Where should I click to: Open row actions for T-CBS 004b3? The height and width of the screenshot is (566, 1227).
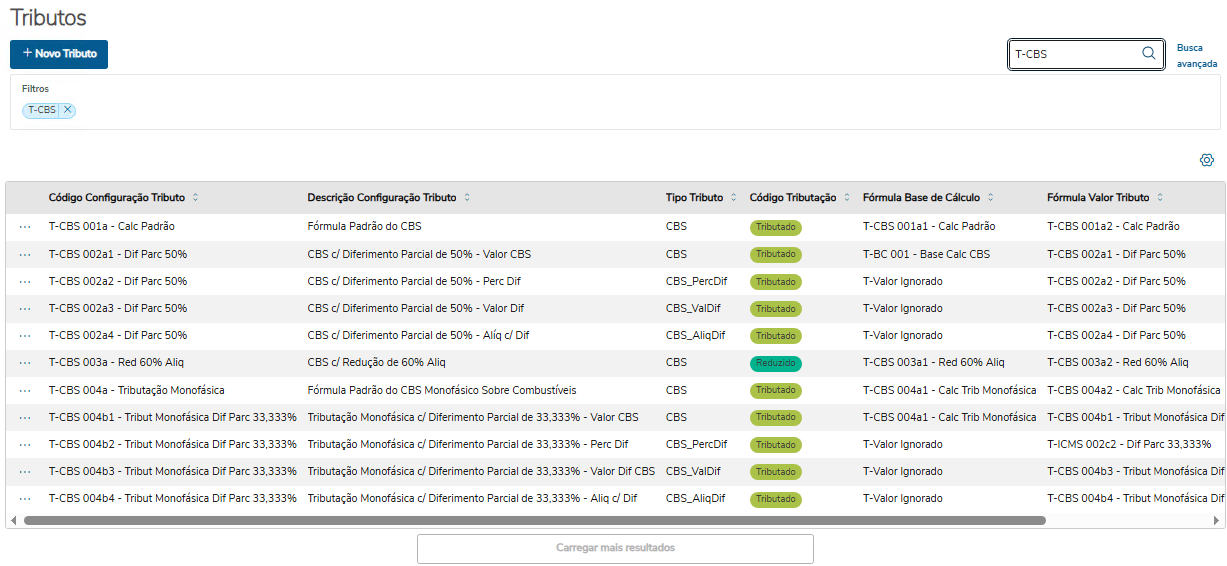[x=25, y=471]
